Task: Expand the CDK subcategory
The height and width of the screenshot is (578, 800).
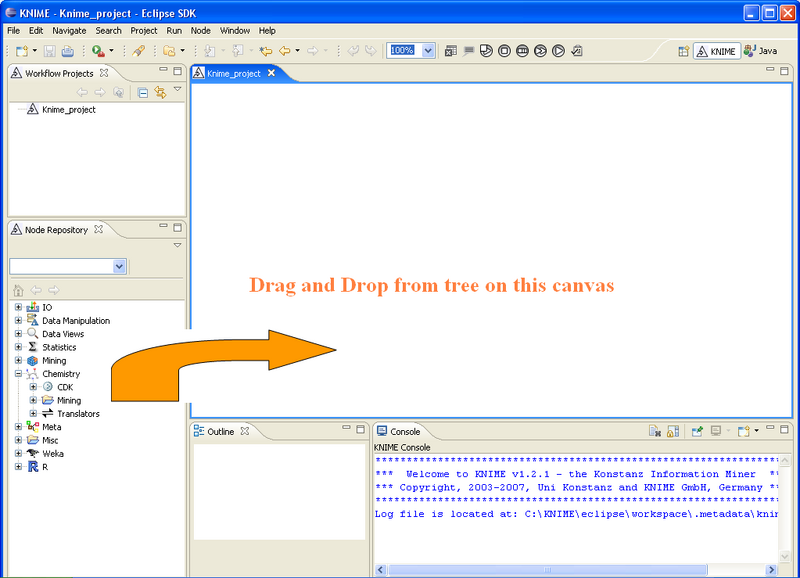Action: click(33, 387)
